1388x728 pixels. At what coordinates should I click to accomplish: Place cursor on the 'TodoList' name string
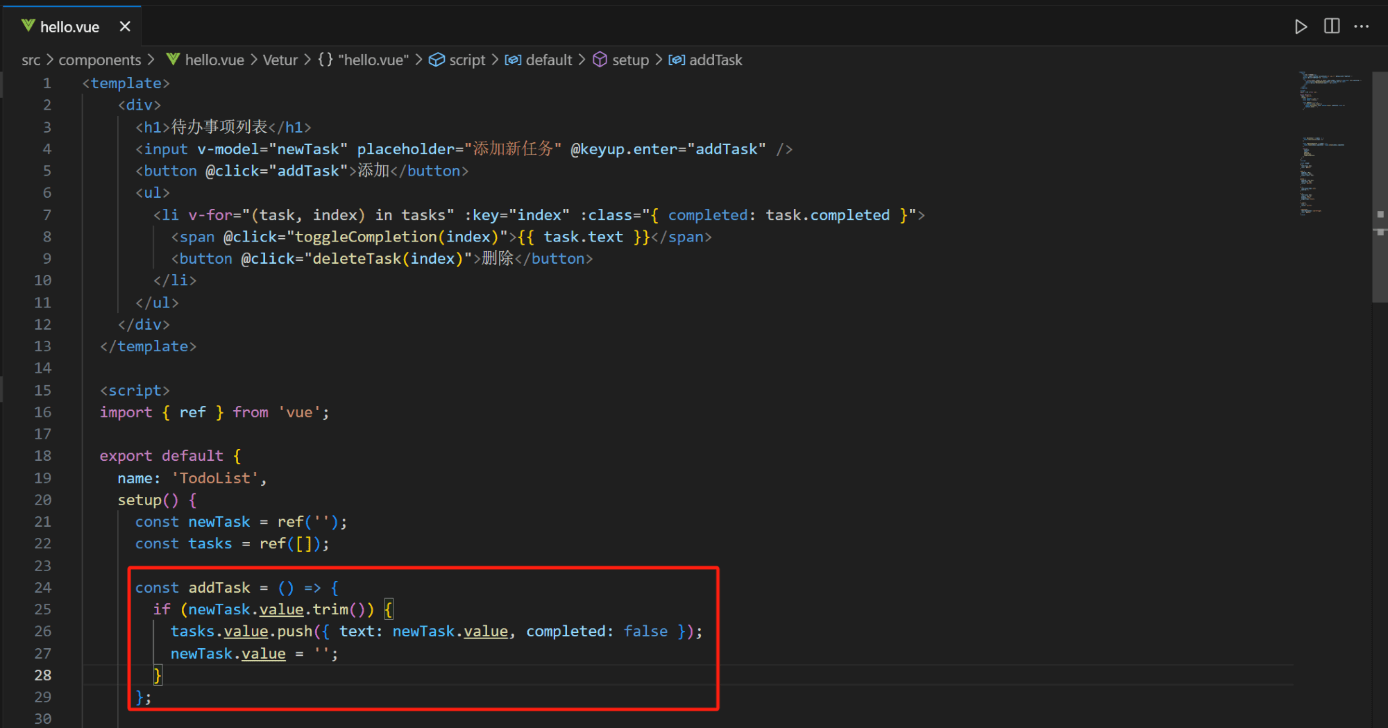coord(218,478)
